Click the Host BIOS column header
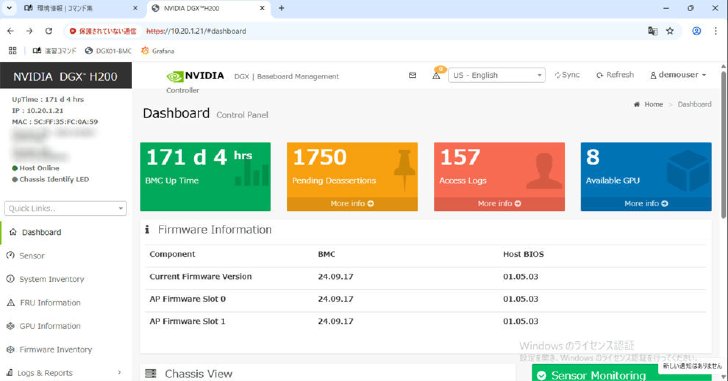The image size is (728, 381). tap(523, 254)
